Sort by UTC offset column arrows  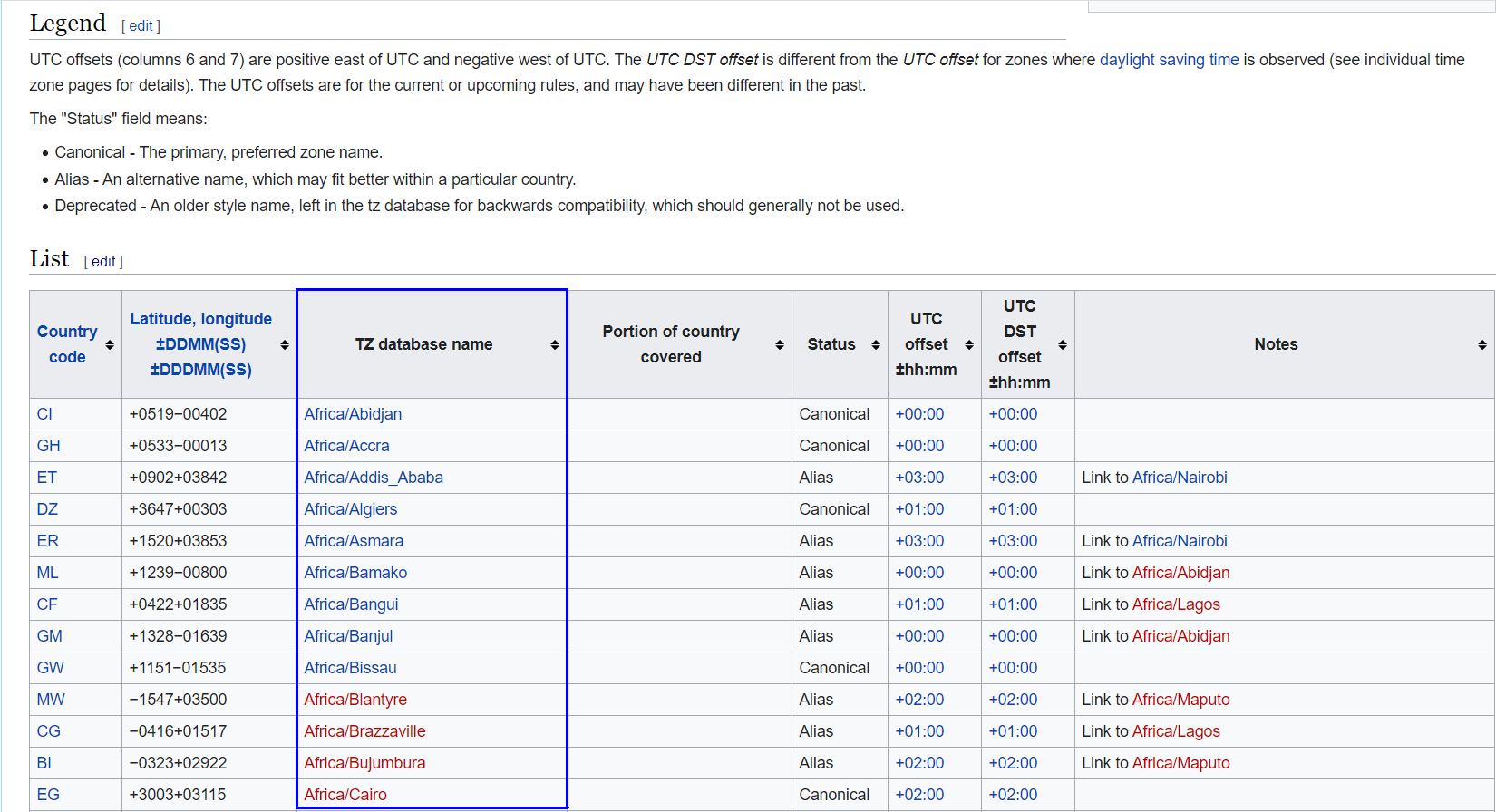(x=969, y=345)
